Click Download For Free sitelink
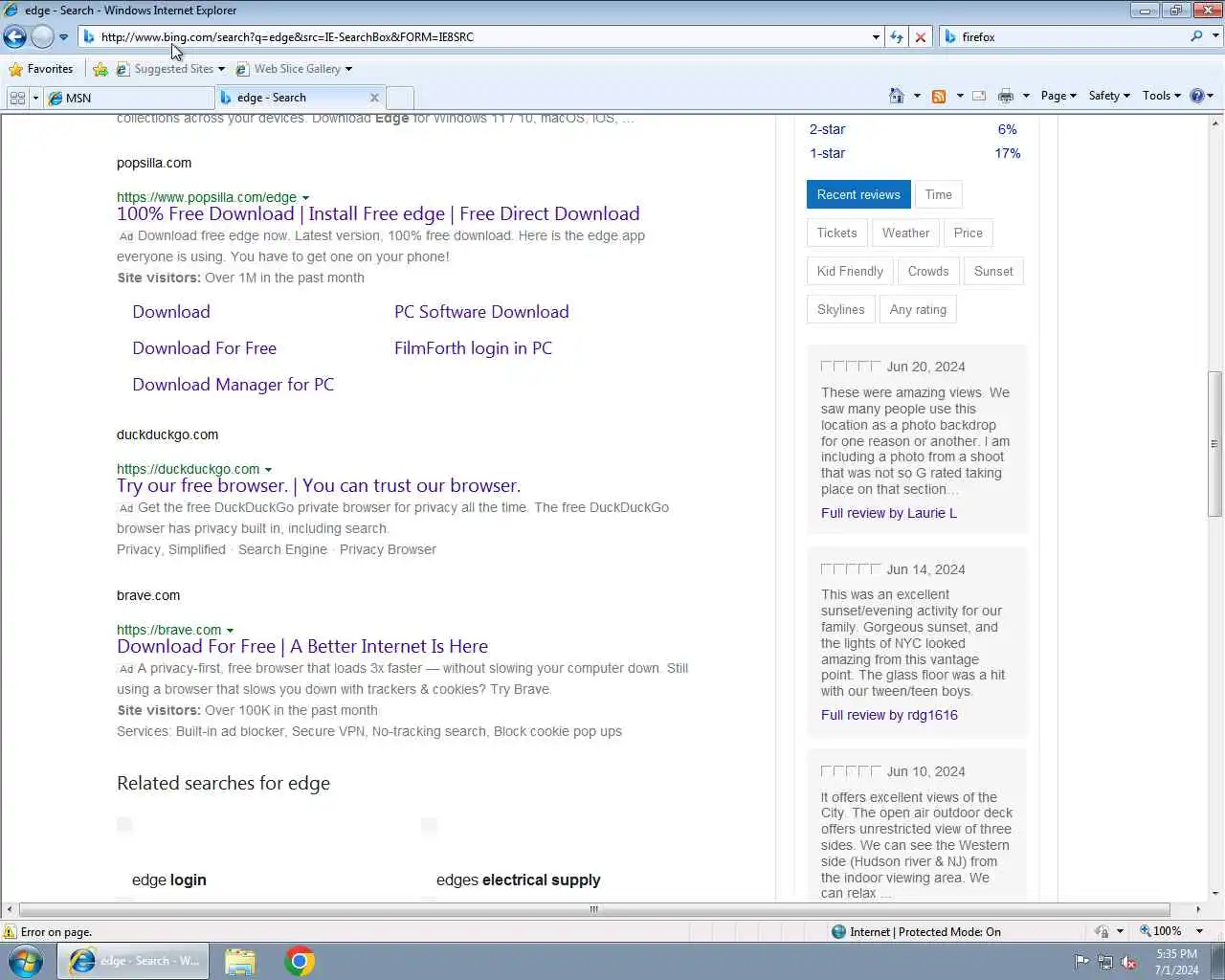 coord(205,348)
